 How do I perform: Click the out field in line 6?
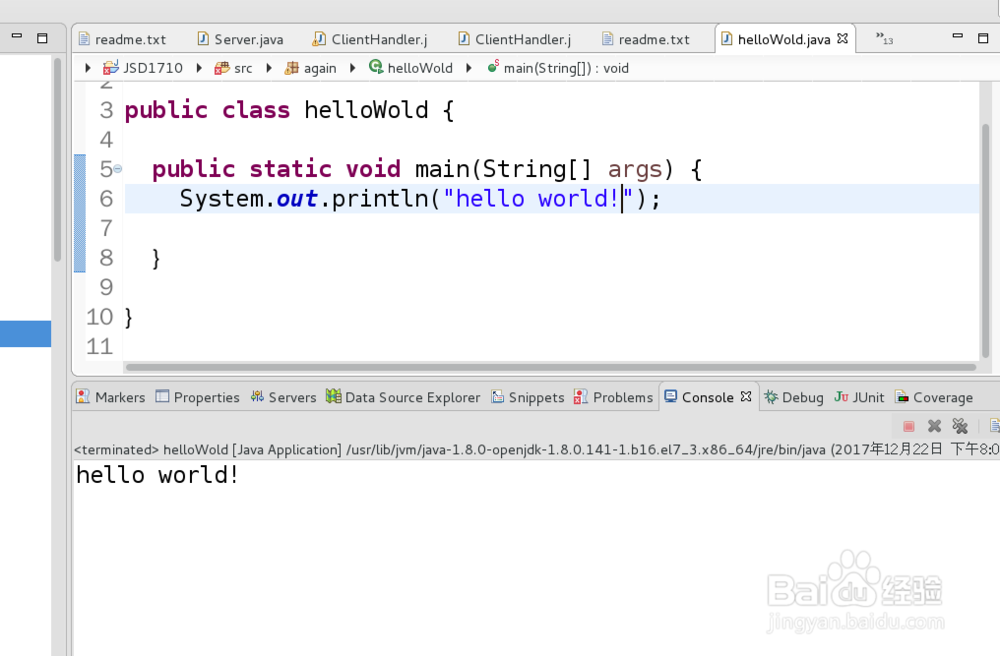pyautogui.click(x=297, y=198)
